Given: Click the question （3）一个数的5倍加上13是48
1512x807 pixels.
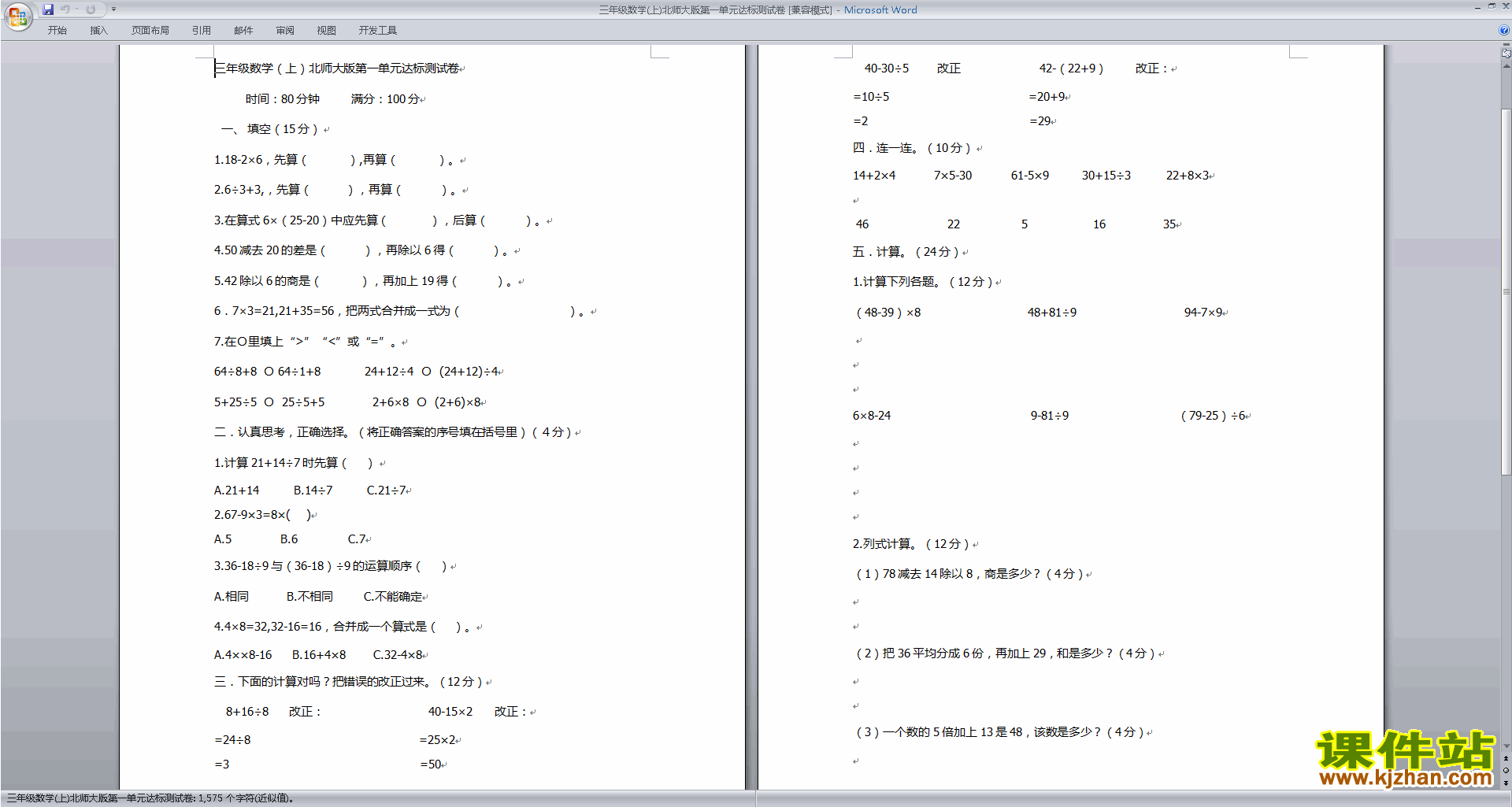Looking at the screenshot, I should tap(940, 732).
